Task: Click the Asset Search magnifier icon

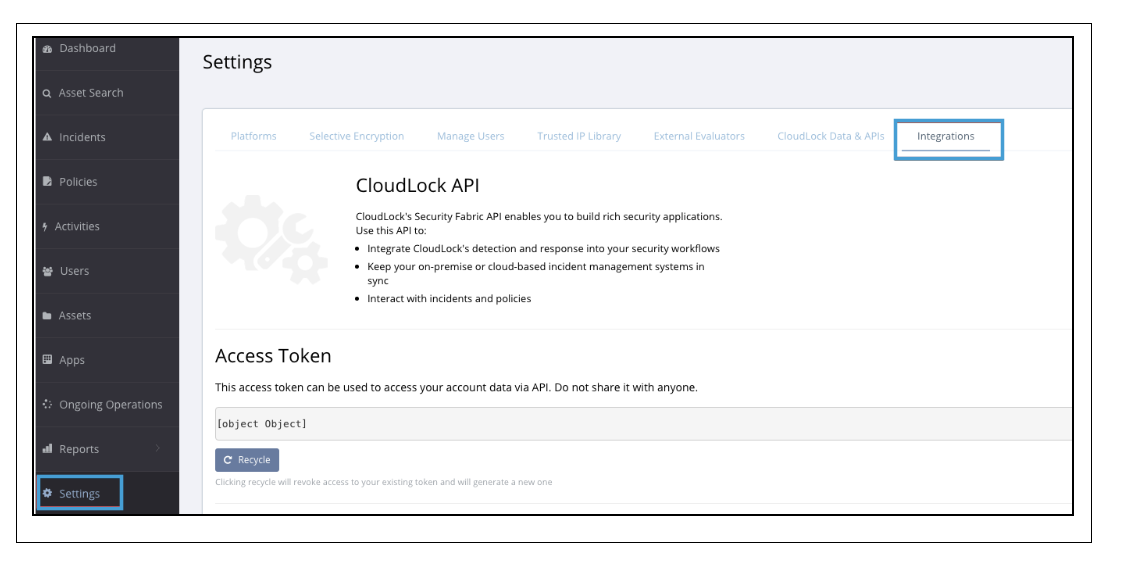Action: click(x=46, y=94)
